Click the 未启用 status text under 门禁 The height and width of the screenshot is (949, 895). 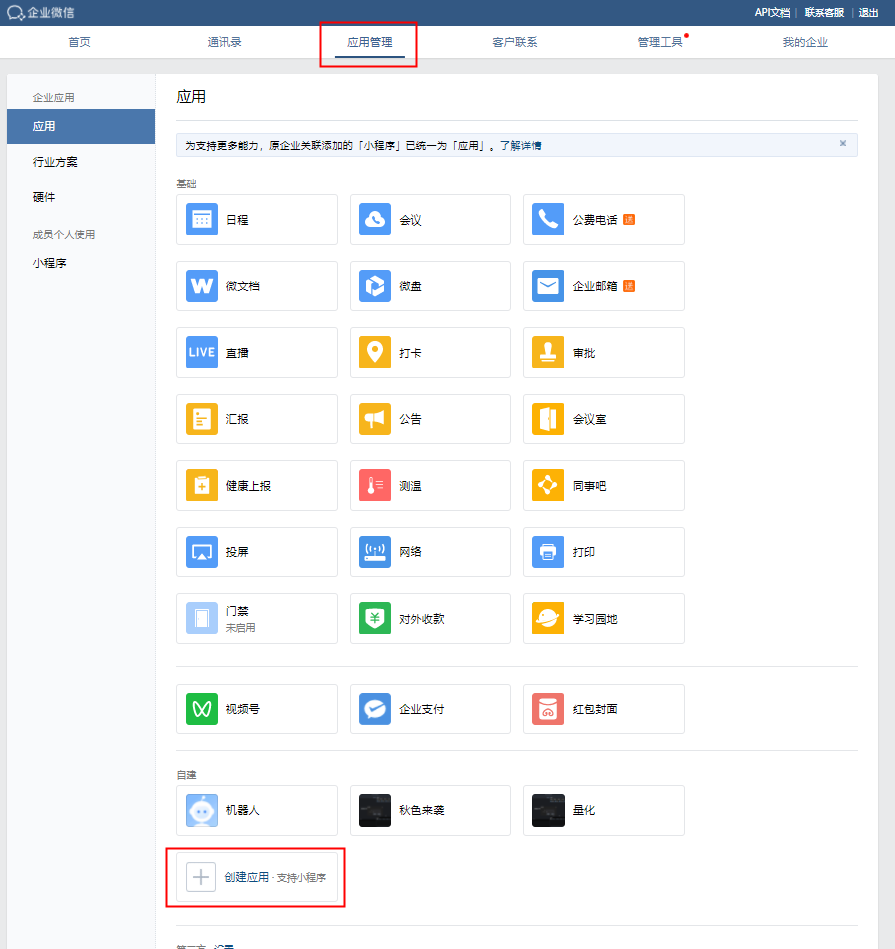(x=240, y=628)
